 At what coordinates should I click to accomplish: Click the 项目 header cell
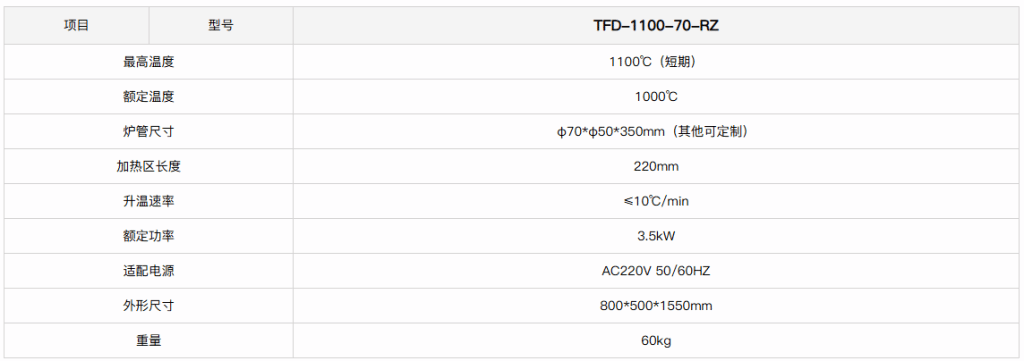[x=77, y=26]
